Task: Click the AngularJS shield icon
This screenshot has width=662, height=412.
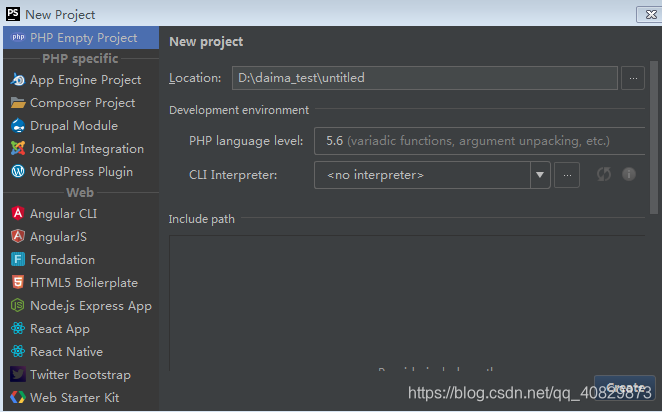Action: 18,236
